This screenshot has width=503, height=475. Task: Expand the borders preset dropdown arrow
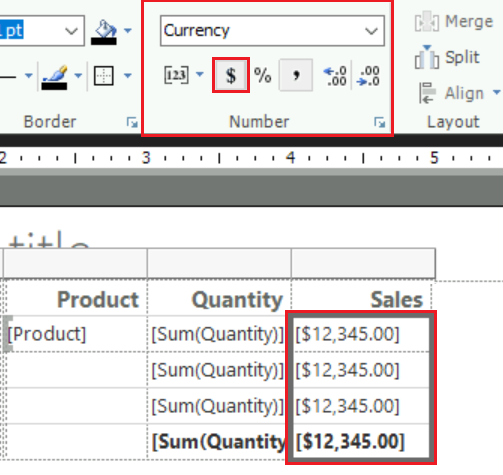pyautogui.click(x=128, y=75)
